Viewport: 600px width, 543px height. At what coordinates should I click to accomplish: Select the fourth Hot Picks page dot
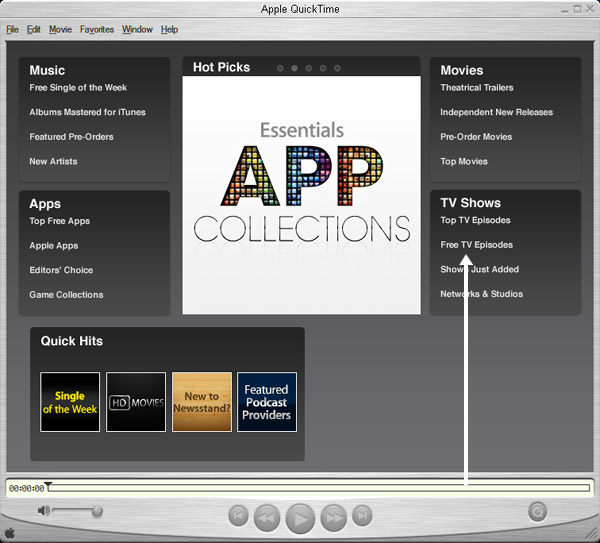pyautogui.click(x=323, y=68)
